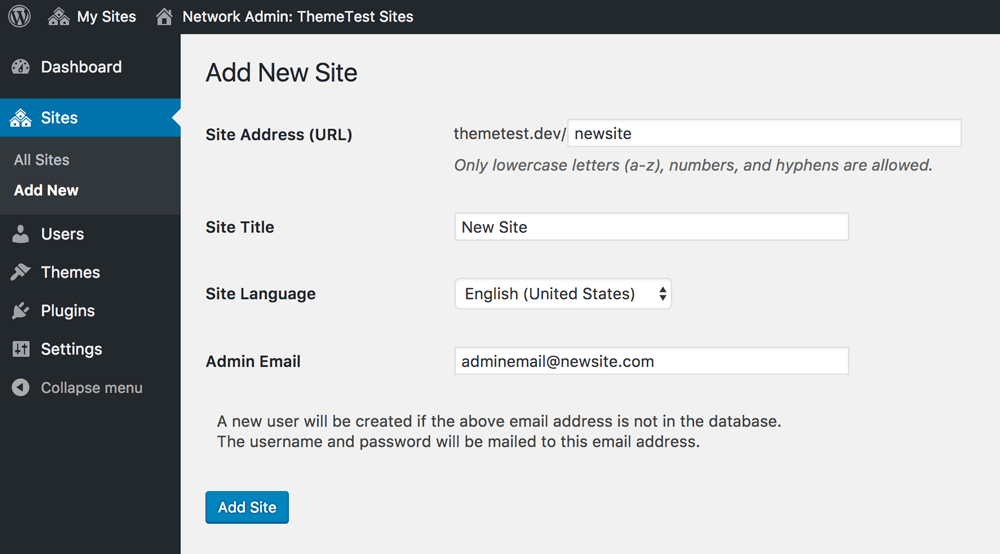Open the My Sites toolbar menu
This screenshot has height=554, width=1000.
92,17
